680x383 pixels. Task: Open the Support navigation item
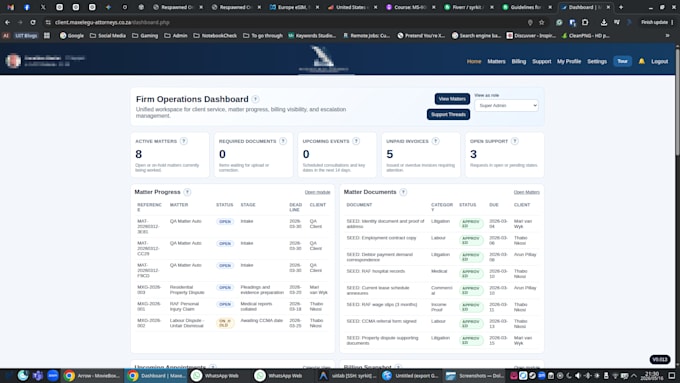(541, 62)
